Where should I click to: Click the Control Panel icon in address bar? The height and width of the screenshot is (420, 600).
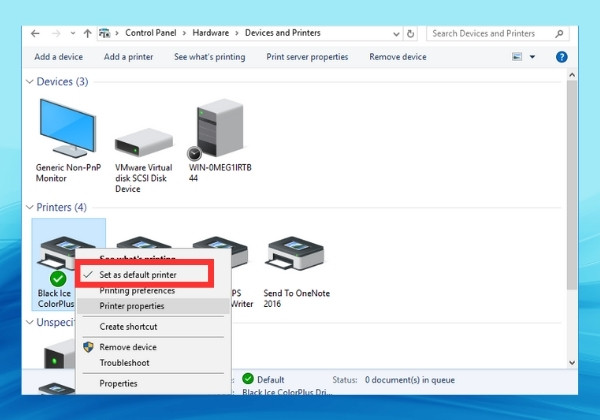coord(104,33)
